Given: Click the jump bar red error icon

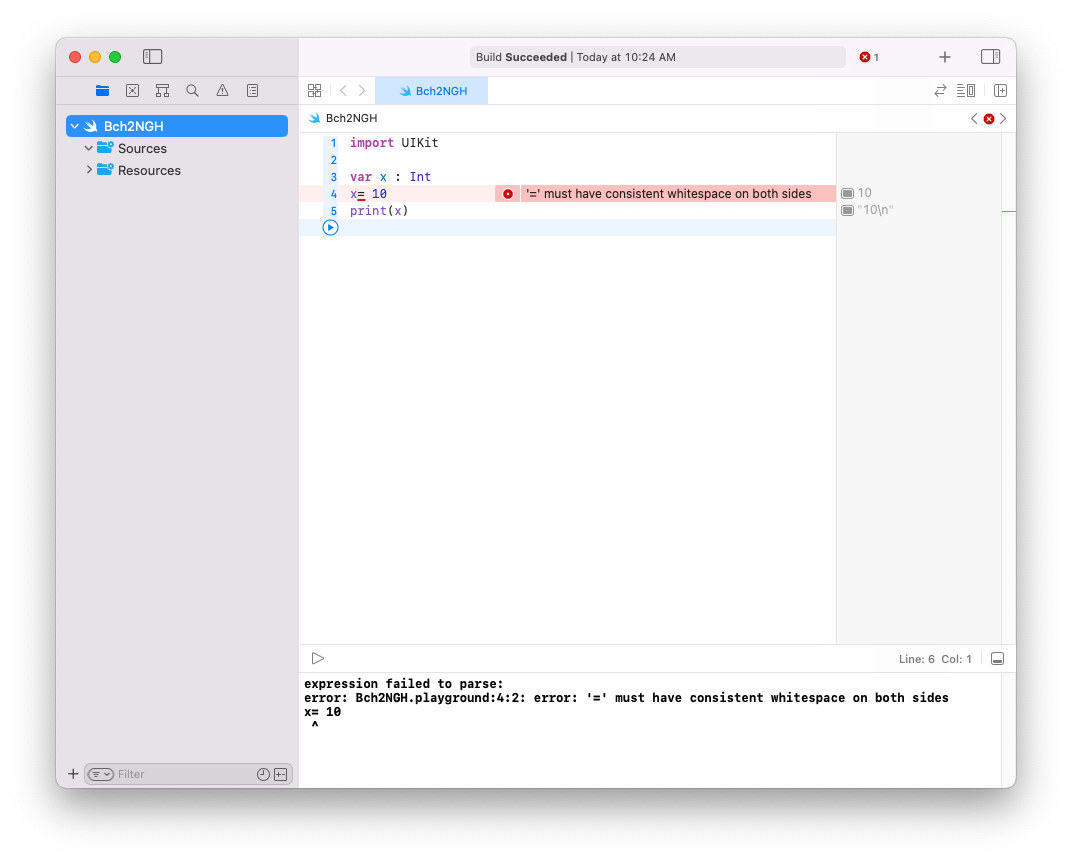Looking at the screenshot, I should [989, 119].
